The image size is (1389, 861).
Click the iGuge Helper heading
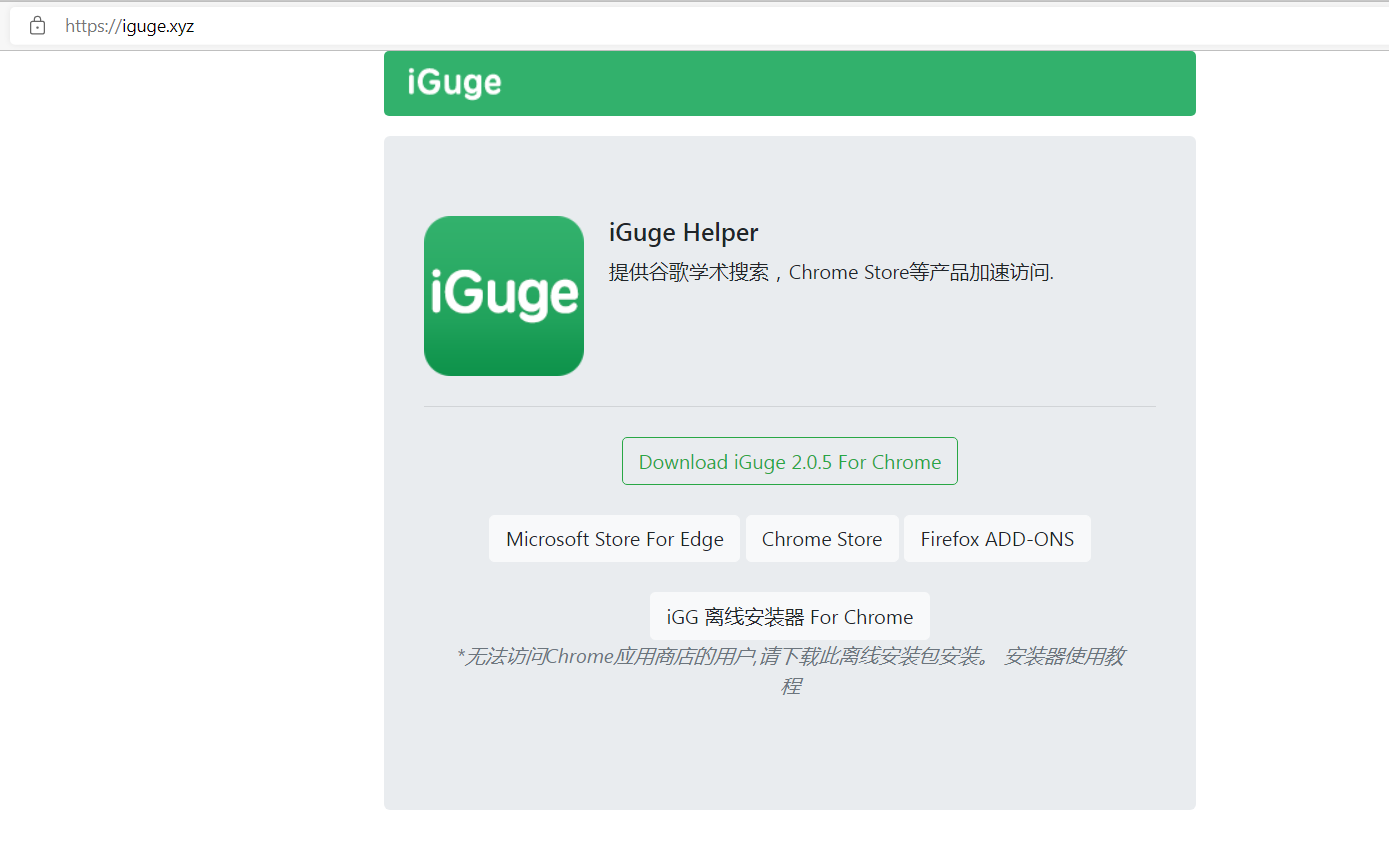tap(683, 233)
